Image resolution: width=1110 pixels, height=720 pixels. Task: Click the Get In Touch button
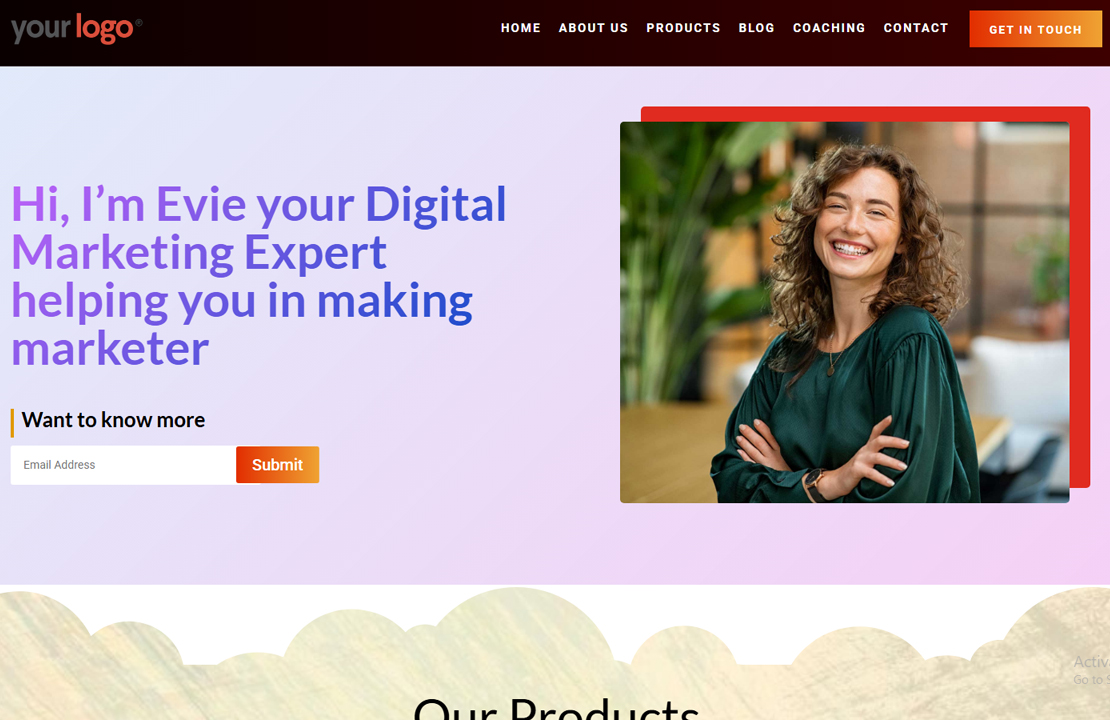1035,29
